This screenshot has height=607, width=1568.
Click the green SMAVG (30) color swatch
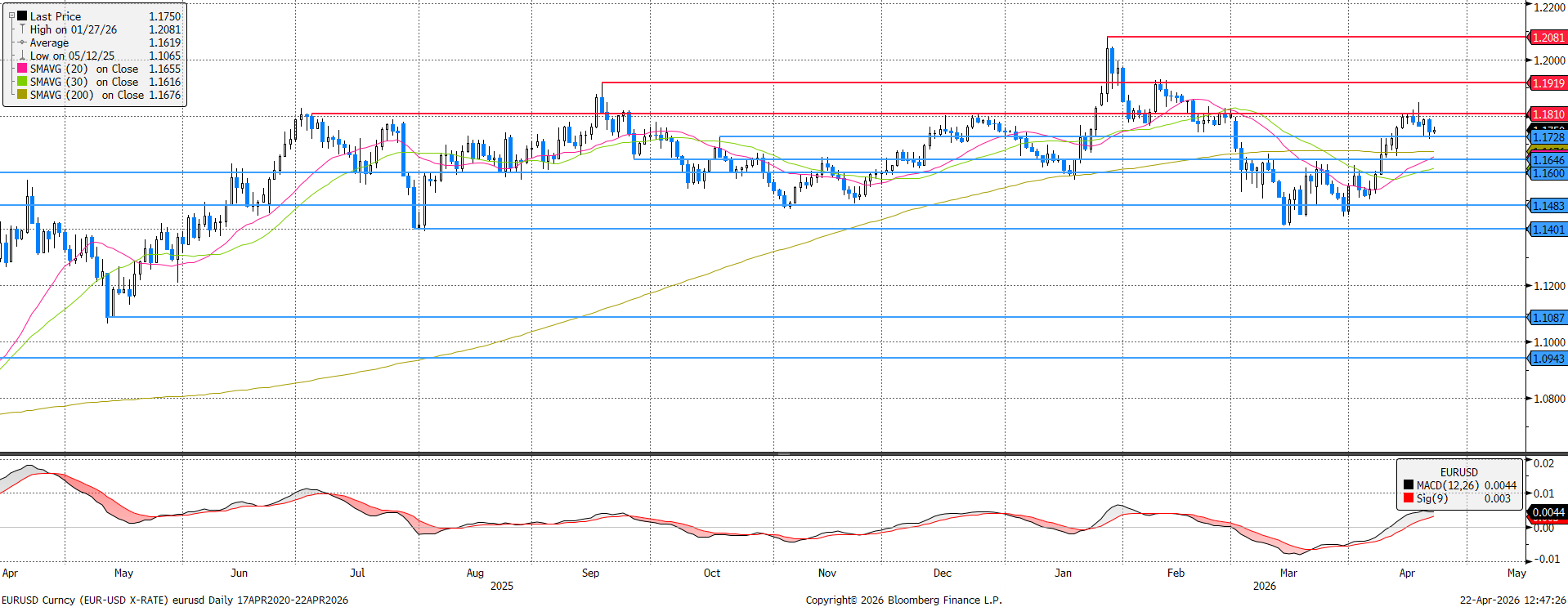tap(22, 82)
